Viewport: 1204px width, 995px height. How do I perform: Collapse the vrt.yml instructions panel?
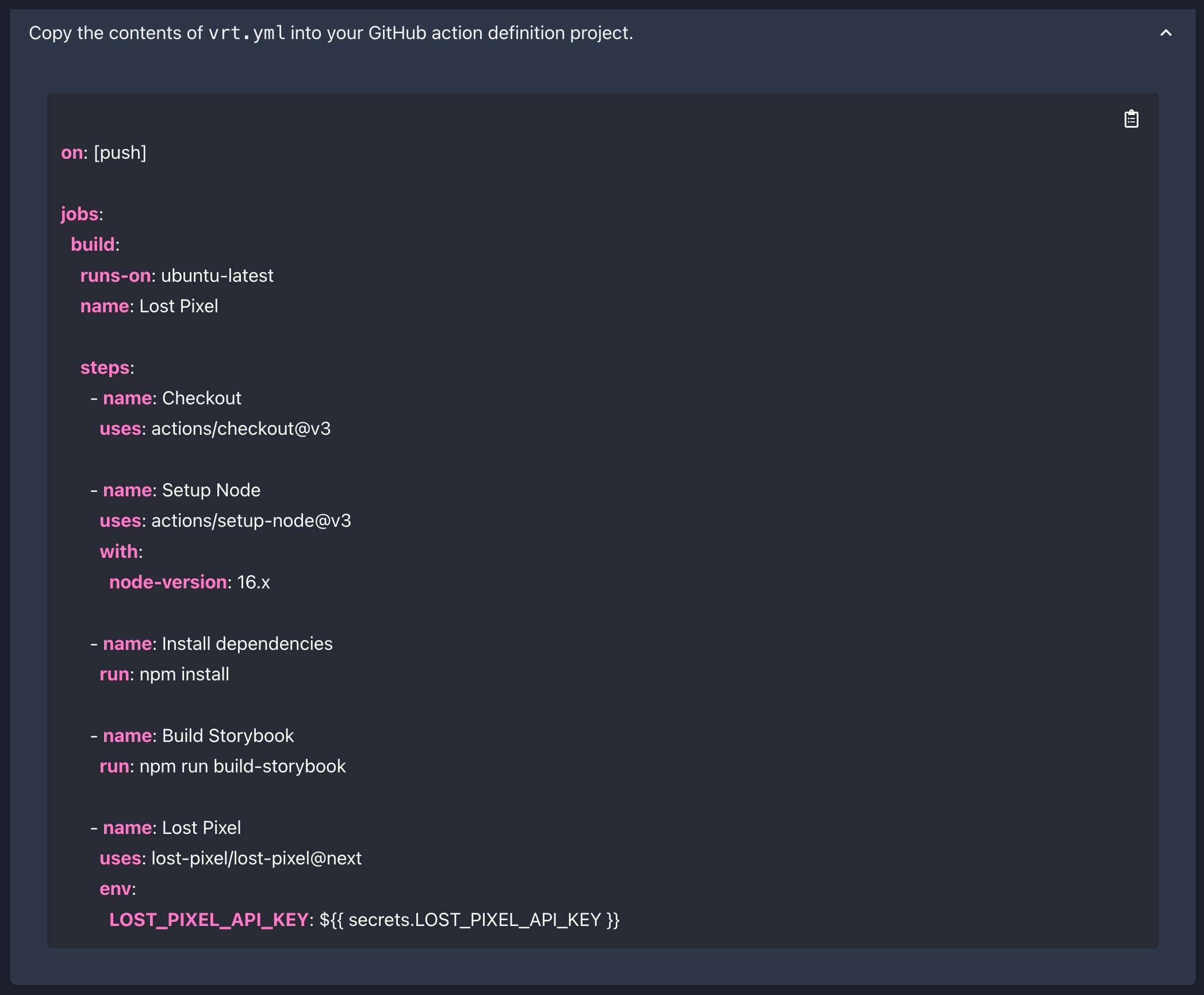click(1165, 33)
